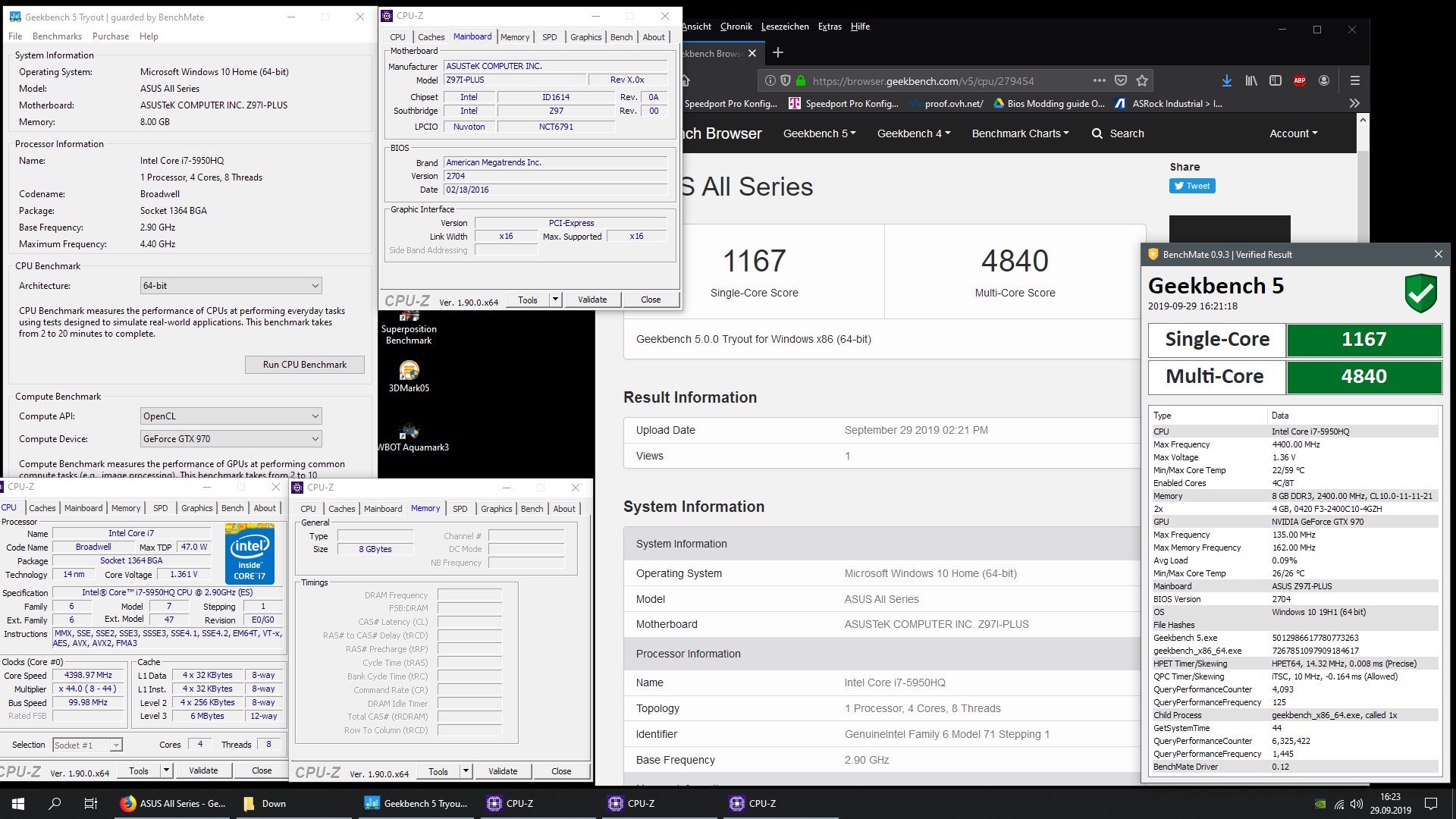The width and height of the screenshot is (1456, 819).
Task: Switch to SPD tab in Mainboard CPU-Z window
Action: click(550, 37)
